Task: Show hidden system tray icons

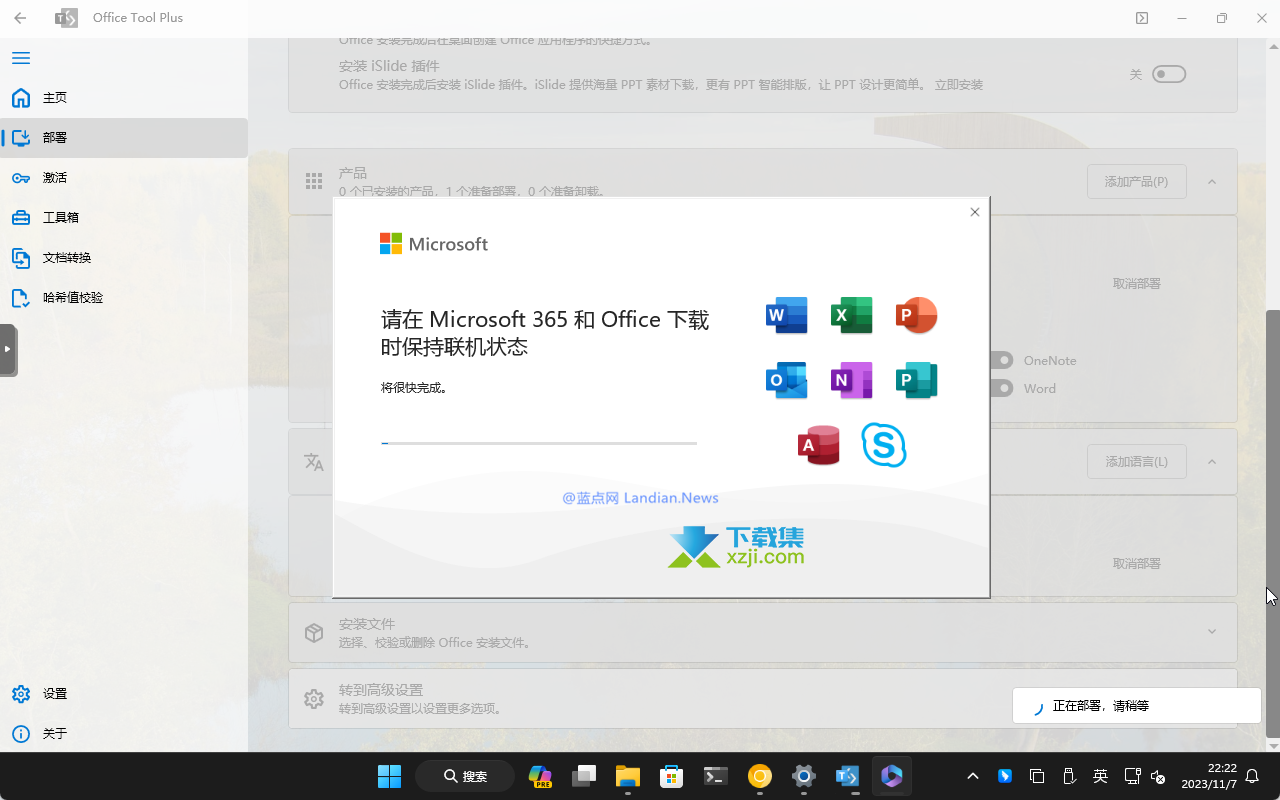Action: 972,776
